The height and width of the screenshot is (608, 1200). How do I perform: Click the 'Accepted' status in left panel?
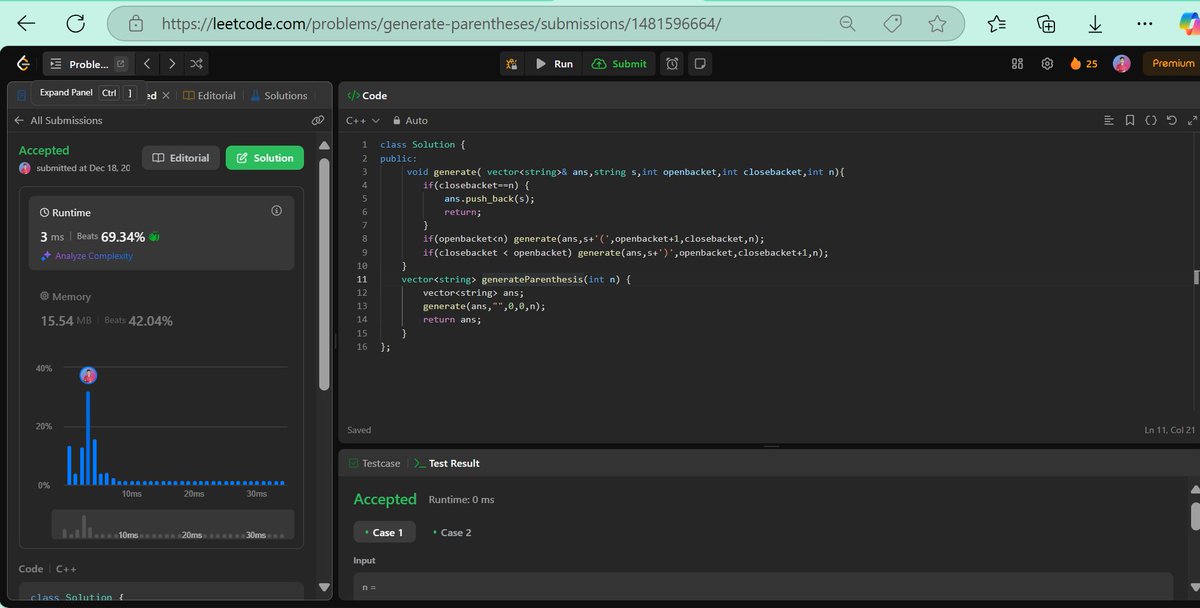pos(44,150)
